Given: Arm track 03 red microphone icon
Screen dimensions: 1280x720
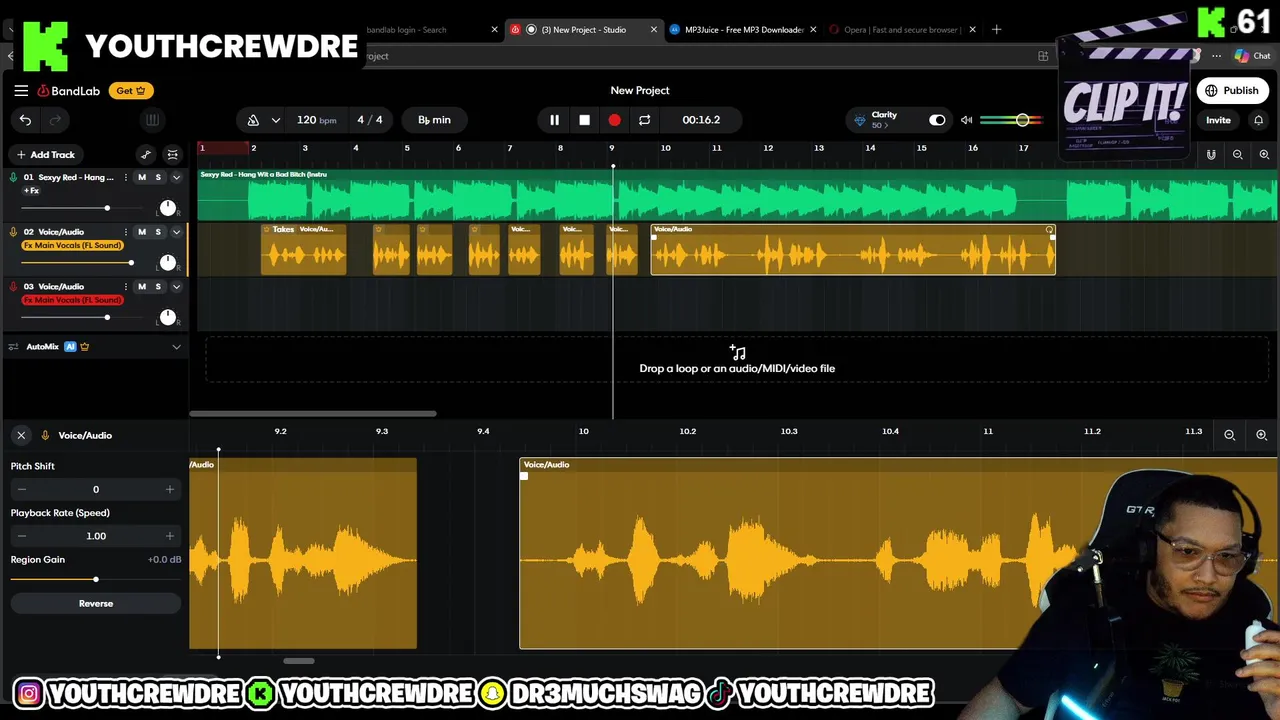Looking at the screenshot, I should (x=13, y=287).
